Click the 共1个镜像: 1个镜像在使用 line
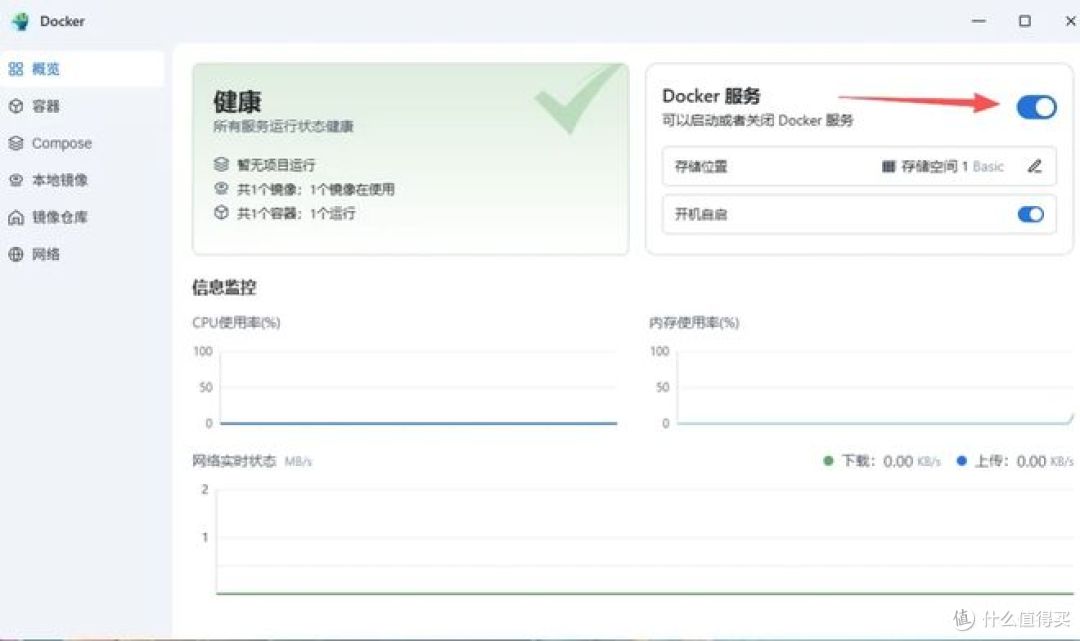Viewport: 1080px width, 641px height. (315, 189)
